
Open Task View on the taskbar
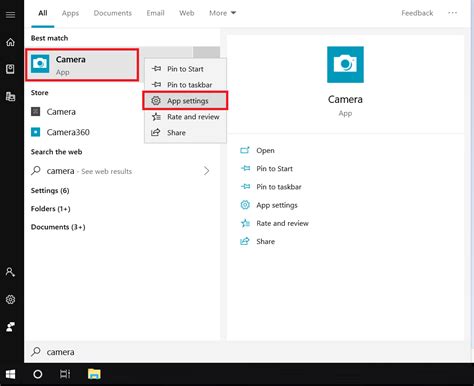65,374
